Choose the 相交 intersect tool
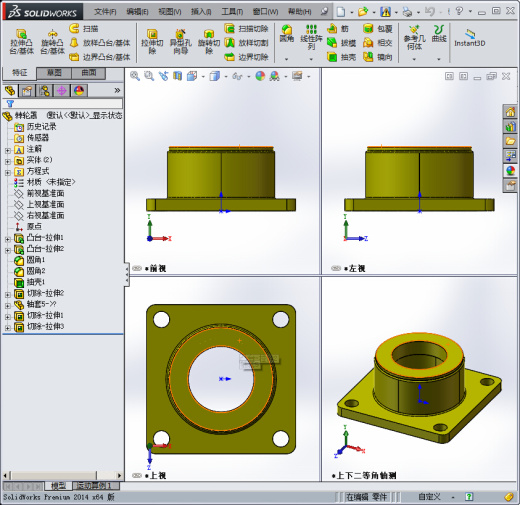Image resolution: width=520 pixels, height=505 pixels. (378, 43)
